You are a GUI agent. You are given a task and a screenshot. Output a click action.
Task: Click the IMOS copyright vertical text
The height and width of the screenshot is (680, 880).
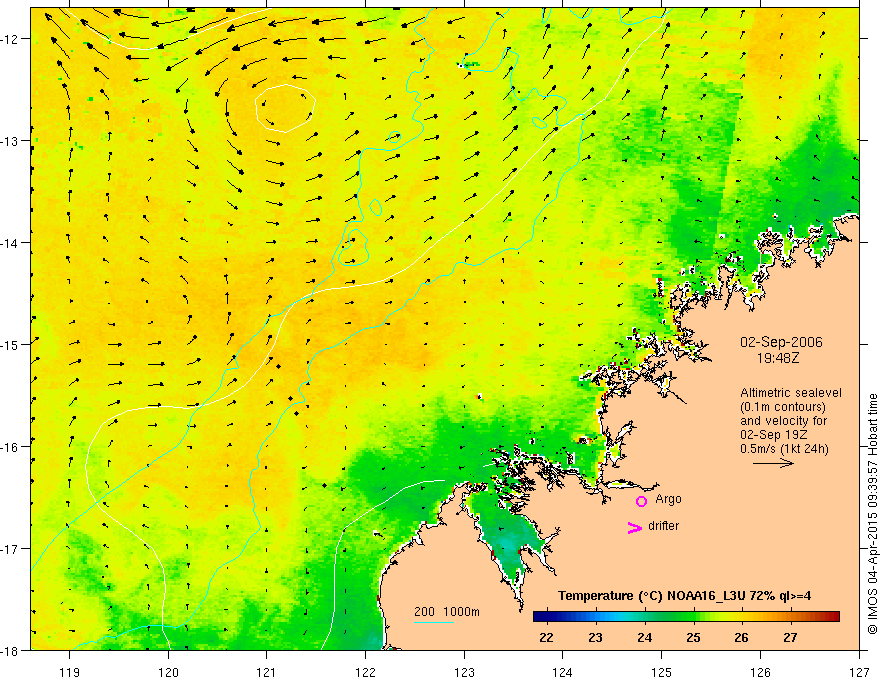(872, 513)
